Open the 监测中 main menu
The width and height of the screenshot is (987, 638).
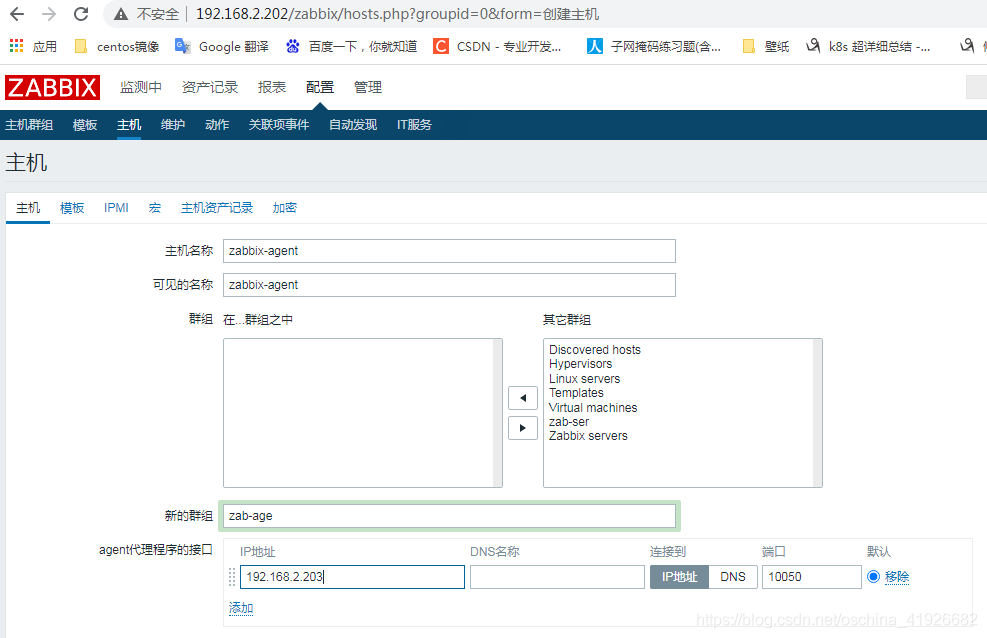click(141, 87)
